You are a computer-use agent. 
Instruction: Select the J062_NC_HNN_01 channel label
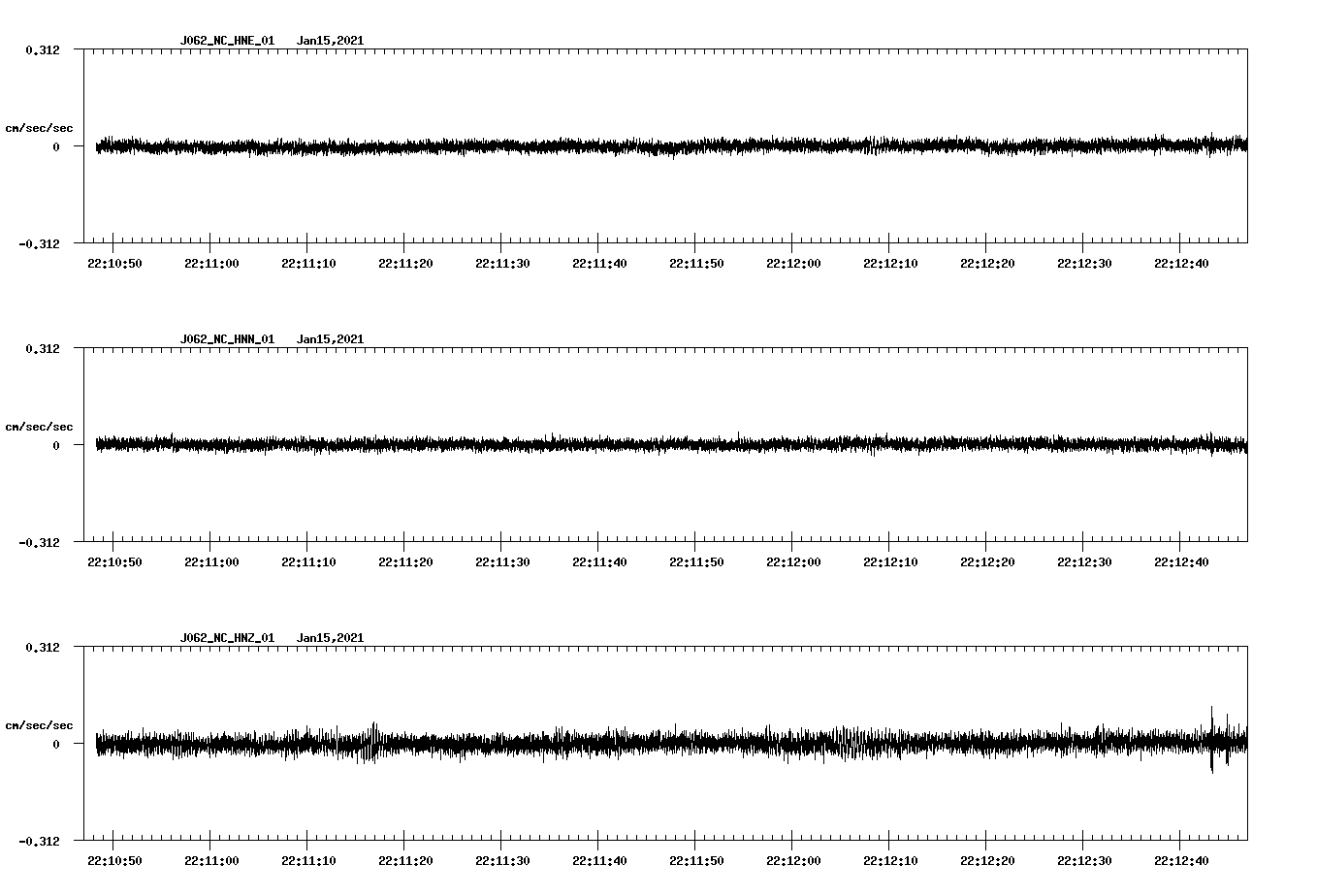click(226, 339)
